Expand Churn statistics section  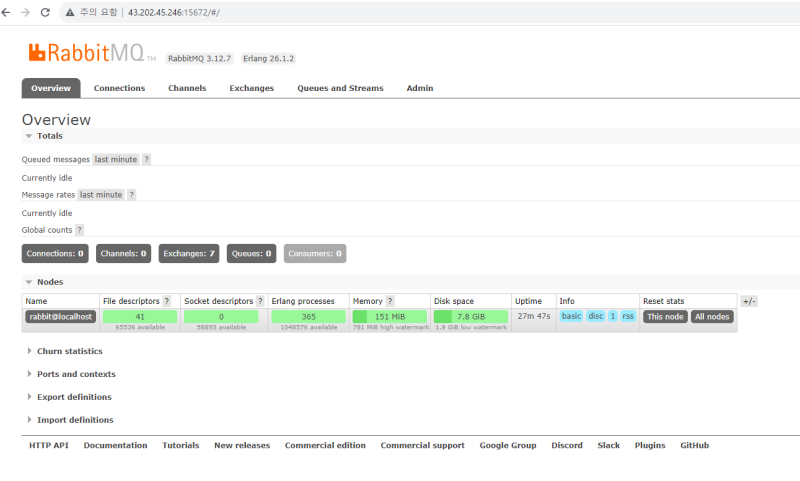[x=69, y=351]
